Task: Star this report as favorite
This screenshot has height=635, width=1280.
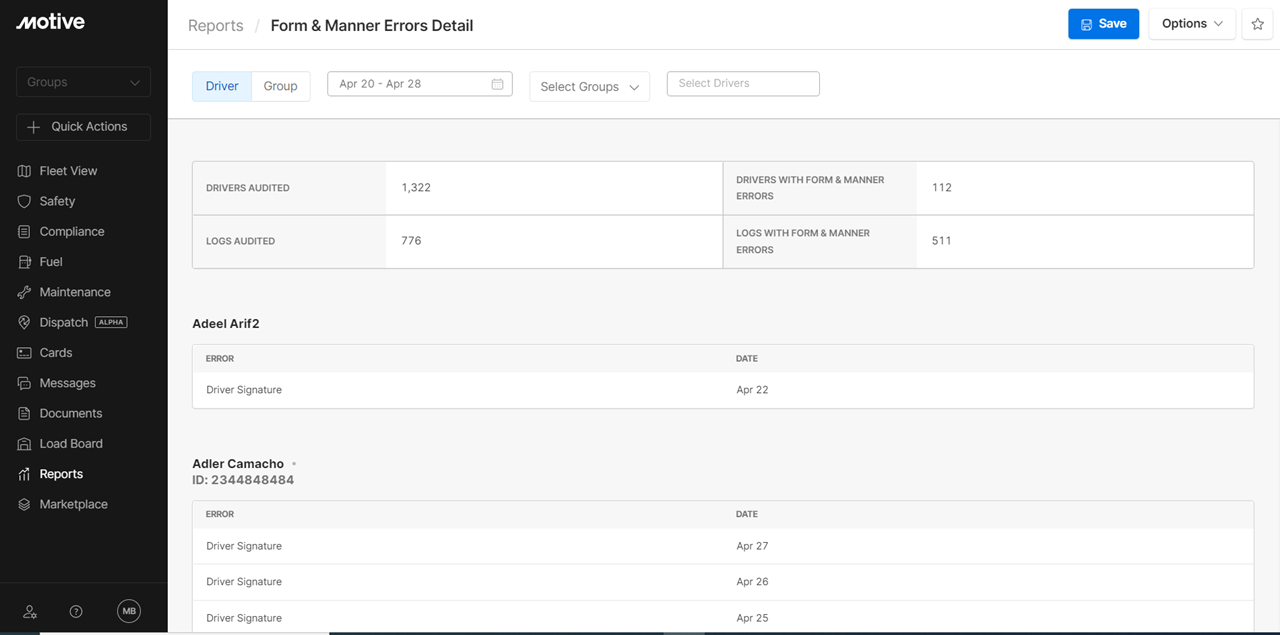Action: point(1257,24)
